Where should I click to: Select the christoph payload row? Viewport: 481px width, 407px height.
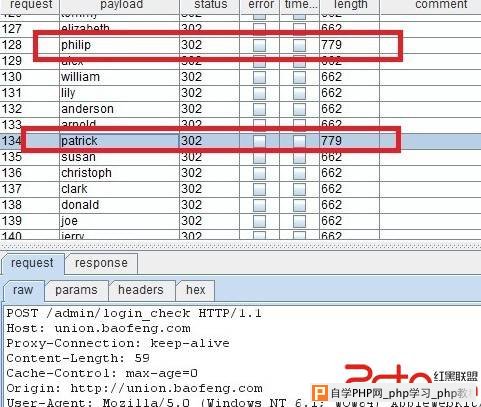(240, 173)
